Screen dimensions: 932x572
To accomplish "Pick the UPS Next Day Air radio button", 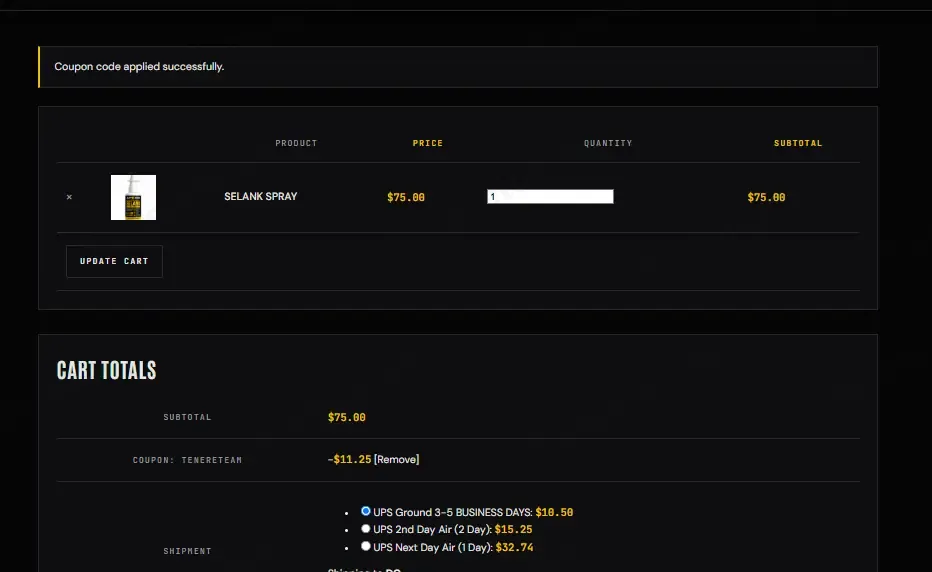I will (x=366, y=546).
